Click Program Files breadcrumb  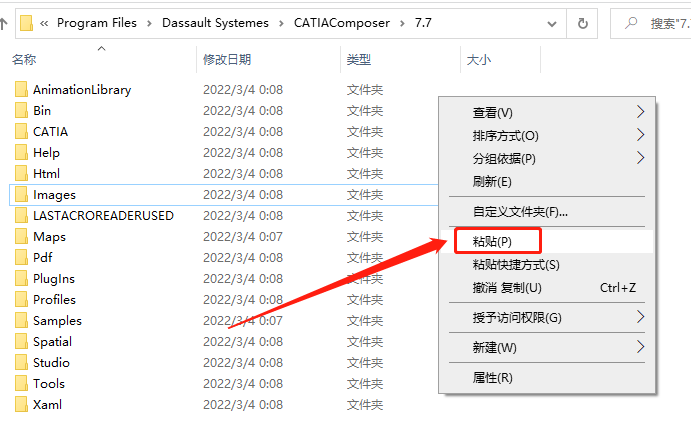click(x=97, y=23)
